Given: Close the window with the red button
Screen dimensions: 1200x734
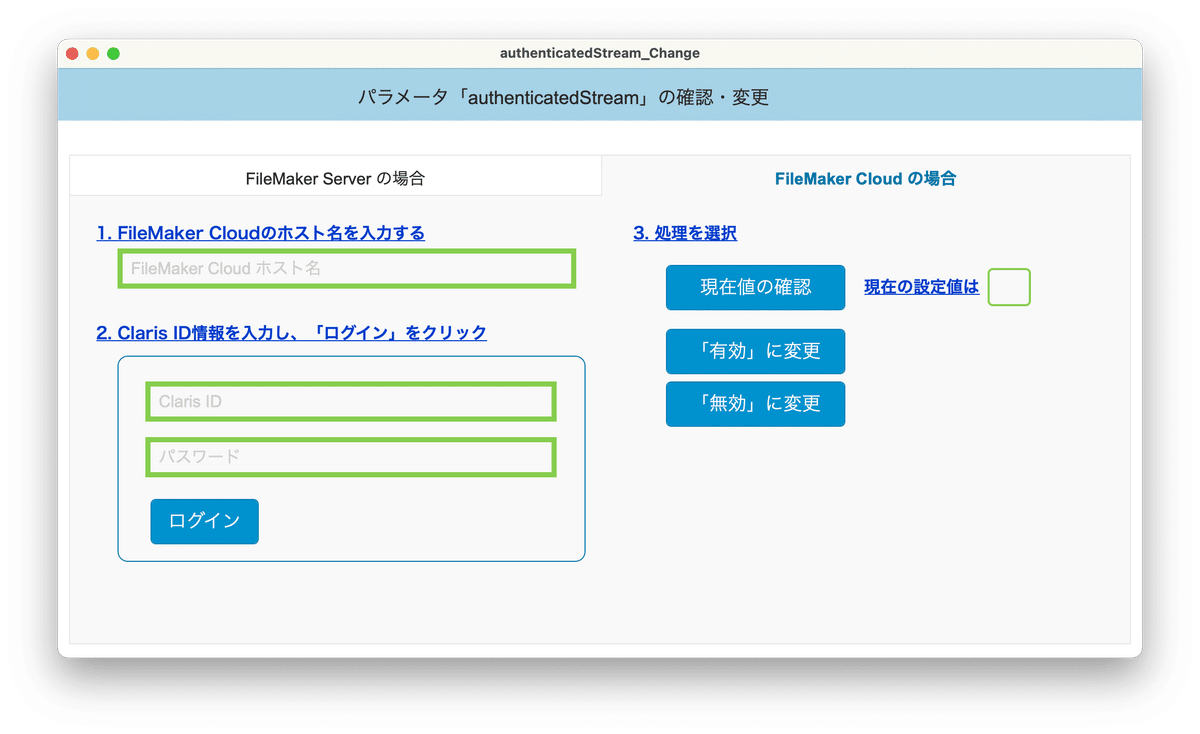Looking at the screenshot, I should coord(71,53).
